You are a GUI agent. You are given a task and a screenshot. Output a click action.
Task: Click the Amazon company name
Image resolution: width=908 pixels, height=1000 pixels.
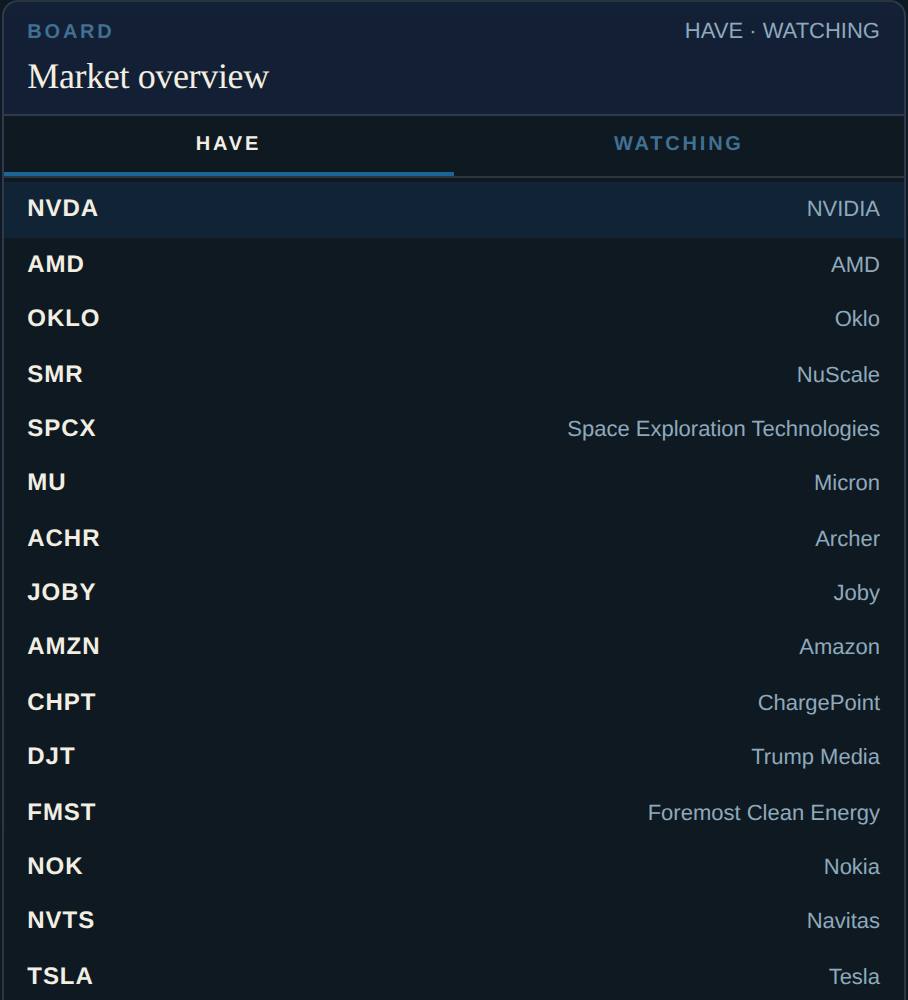pyautogui.click(x=839, y=647)
